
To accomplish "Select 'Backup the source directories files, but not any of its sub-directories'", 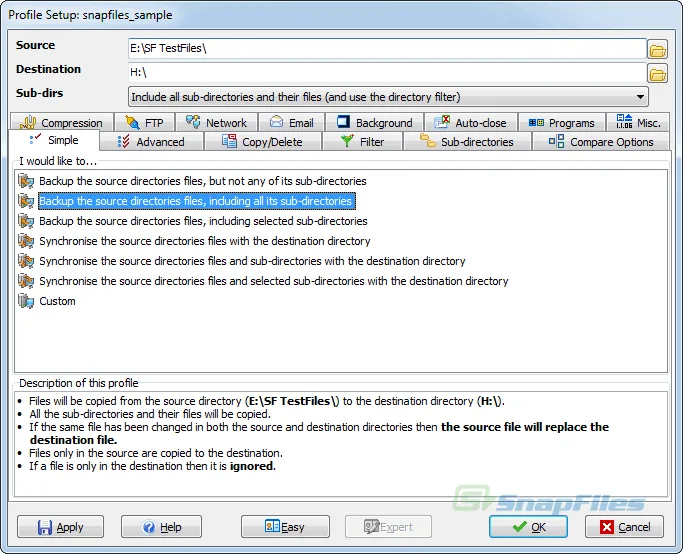I will point(203,181).
